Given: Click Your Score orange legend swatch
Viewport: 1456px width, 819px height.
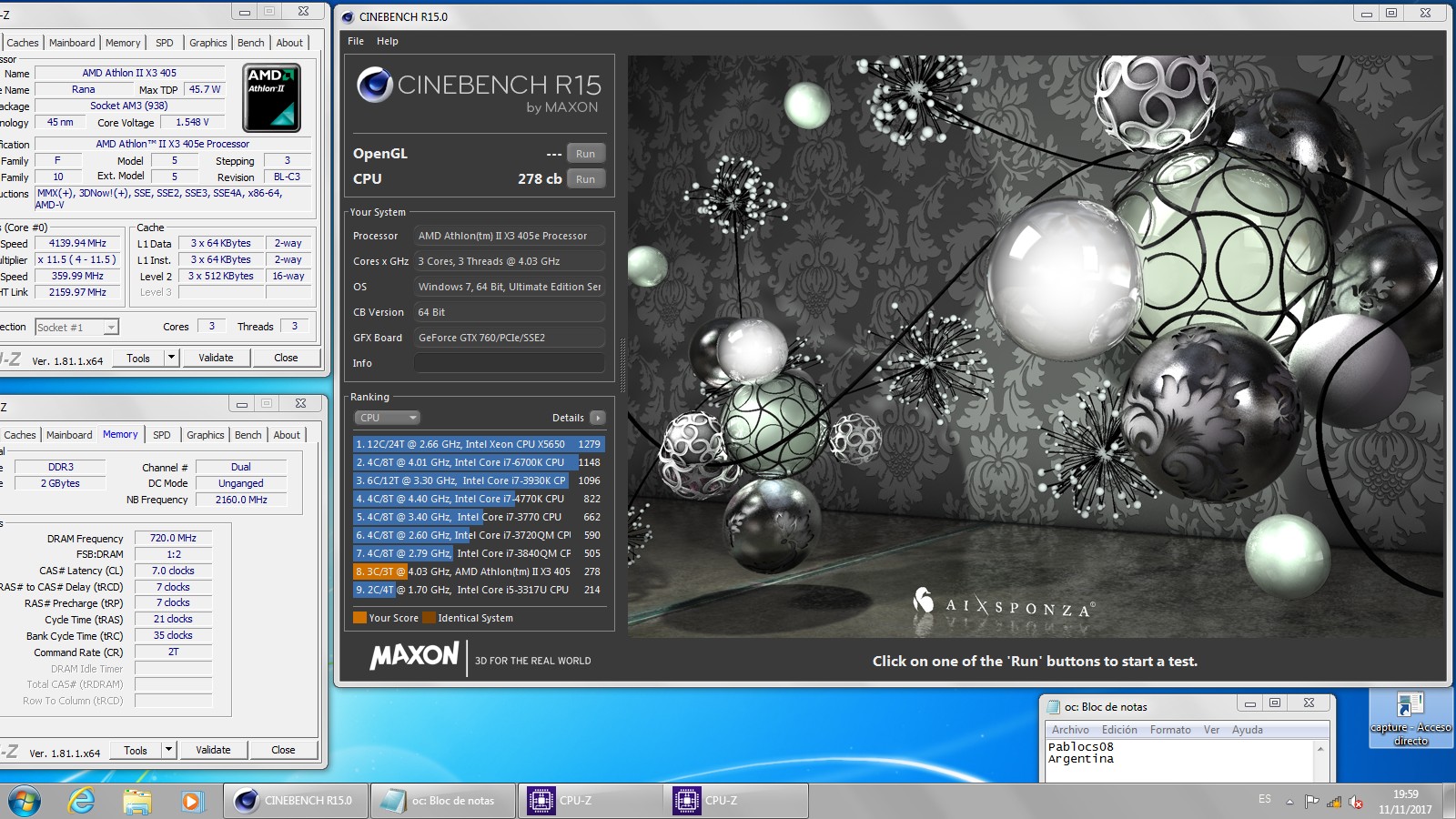Looking at the screenshot, I should [x=359, y=618].
